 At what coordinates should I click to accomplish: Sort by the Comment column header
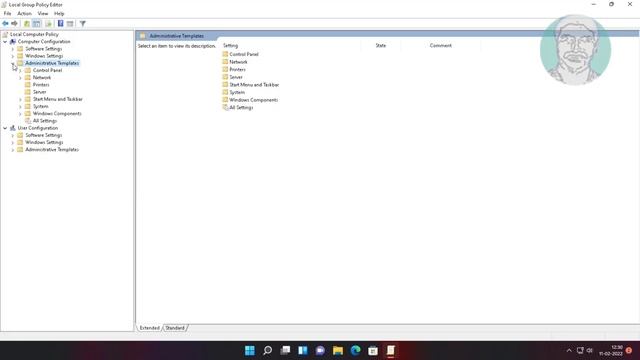440,46
